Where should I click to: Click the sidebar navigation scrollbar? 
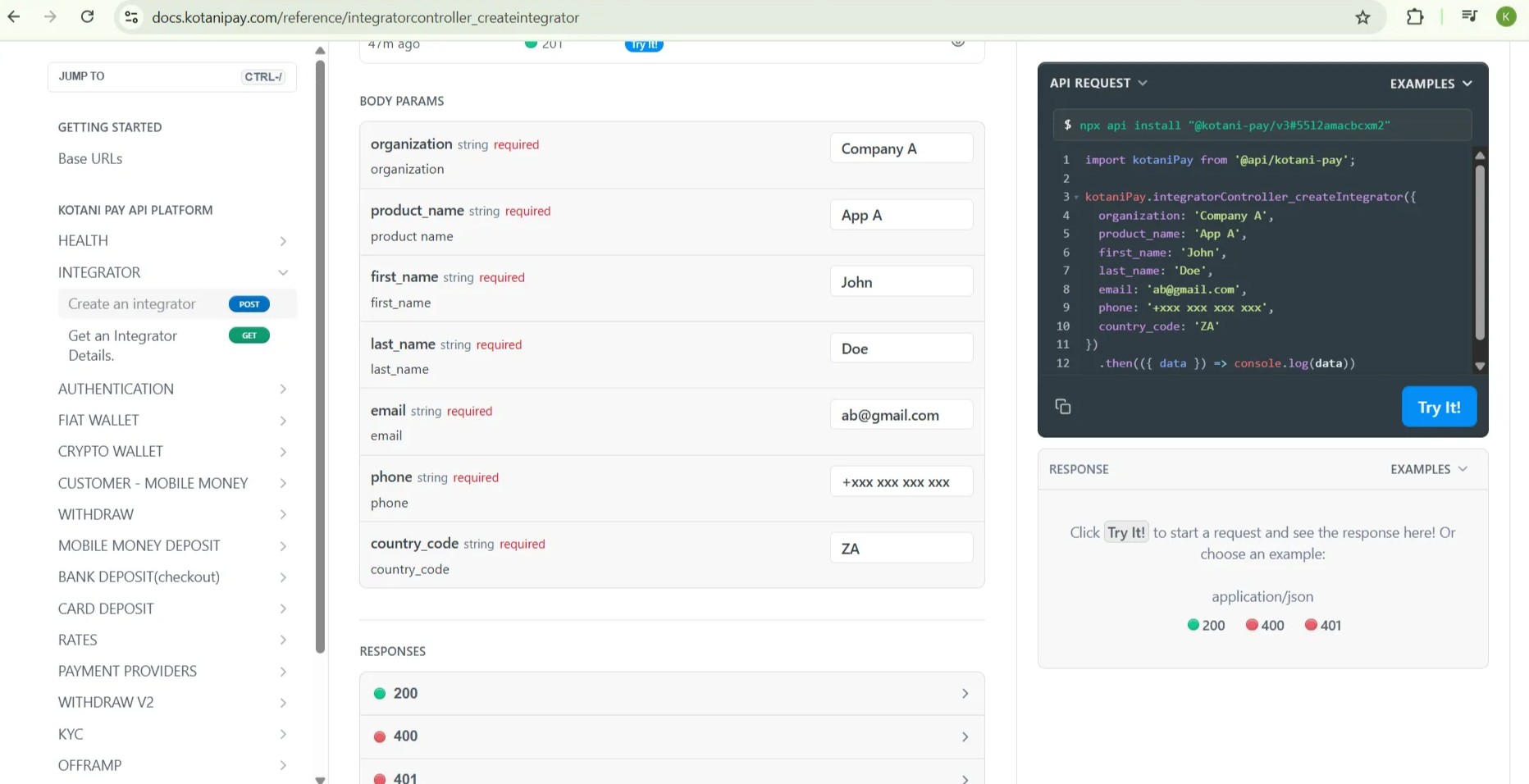pos(320,357)
